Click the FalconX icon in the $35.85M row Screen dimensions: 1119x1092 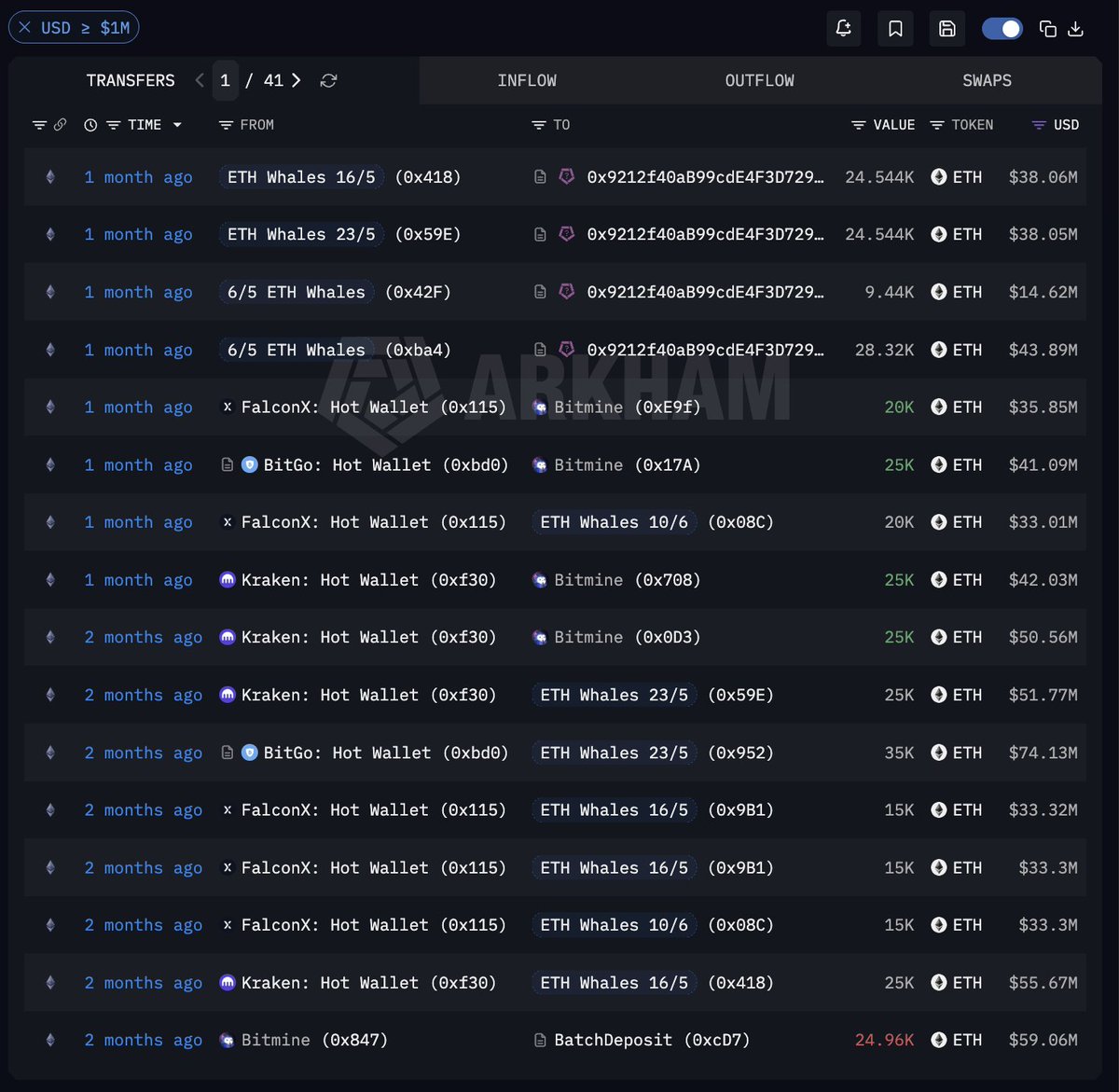[x=227, y=407]
